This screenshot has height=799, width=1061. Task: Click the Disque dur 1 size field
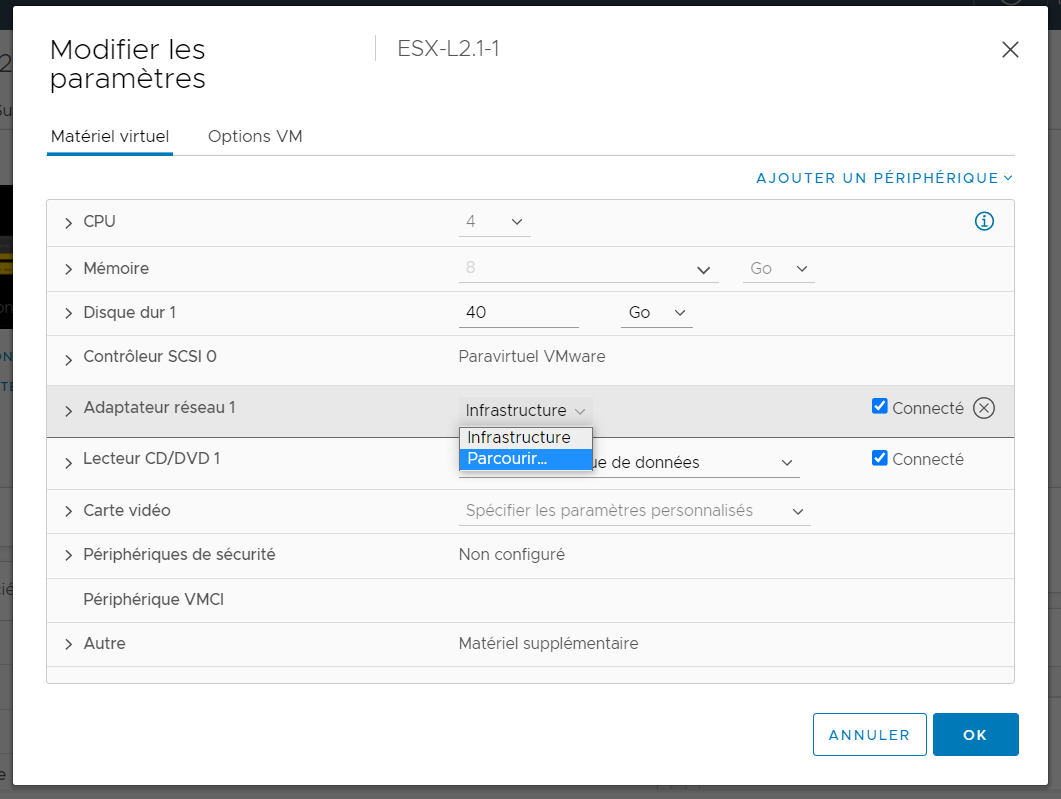click(x=518, y=313)
